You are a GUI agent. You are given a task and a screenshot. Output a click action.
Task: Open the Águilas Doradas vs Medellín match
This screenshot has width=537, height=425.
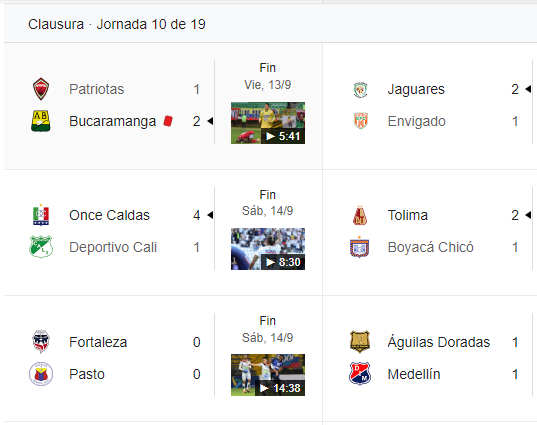click(430, 358)
